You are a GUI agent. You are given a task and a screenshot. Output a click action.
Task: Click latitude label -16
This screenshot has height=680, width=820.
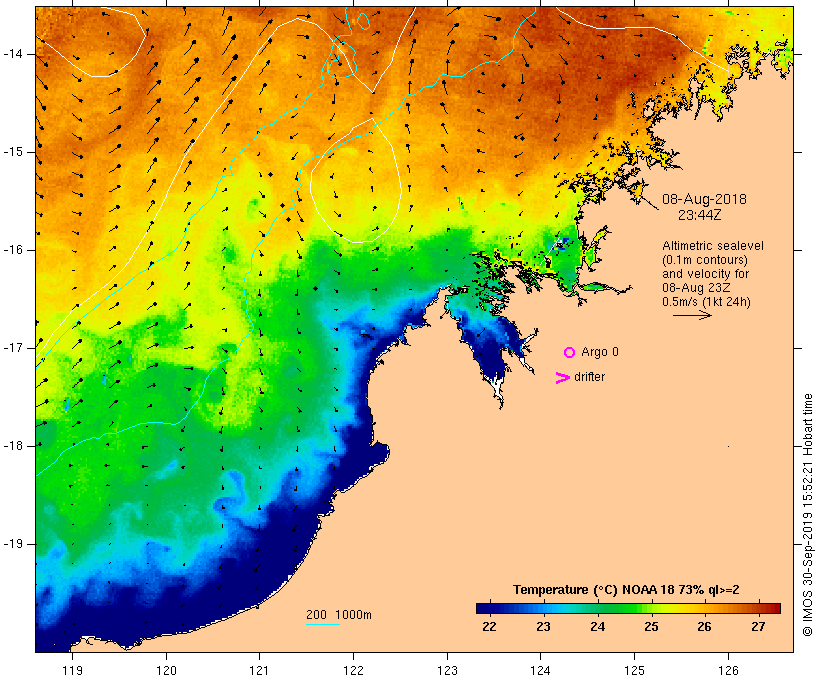(13, 250)
